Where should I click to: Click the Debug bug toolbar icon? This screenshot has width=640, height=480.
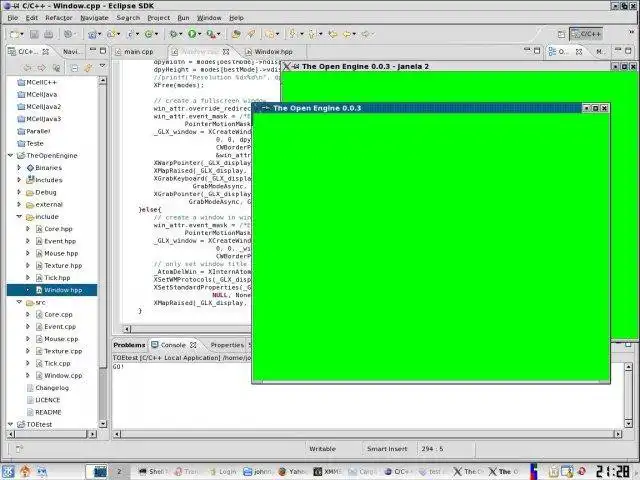pyautogui.click(x=173, y=34)
